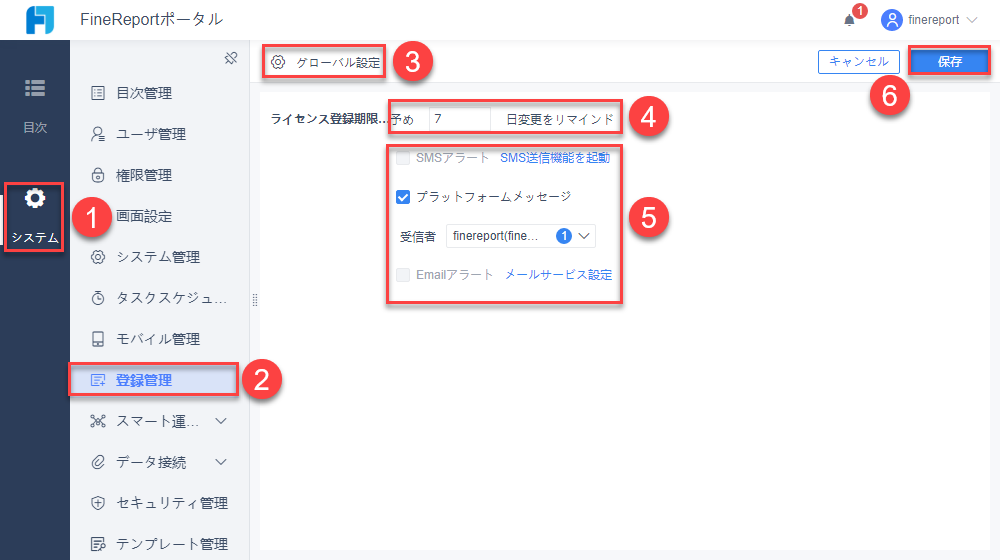Click the 権限管理 lock icon

click(98, 175)
